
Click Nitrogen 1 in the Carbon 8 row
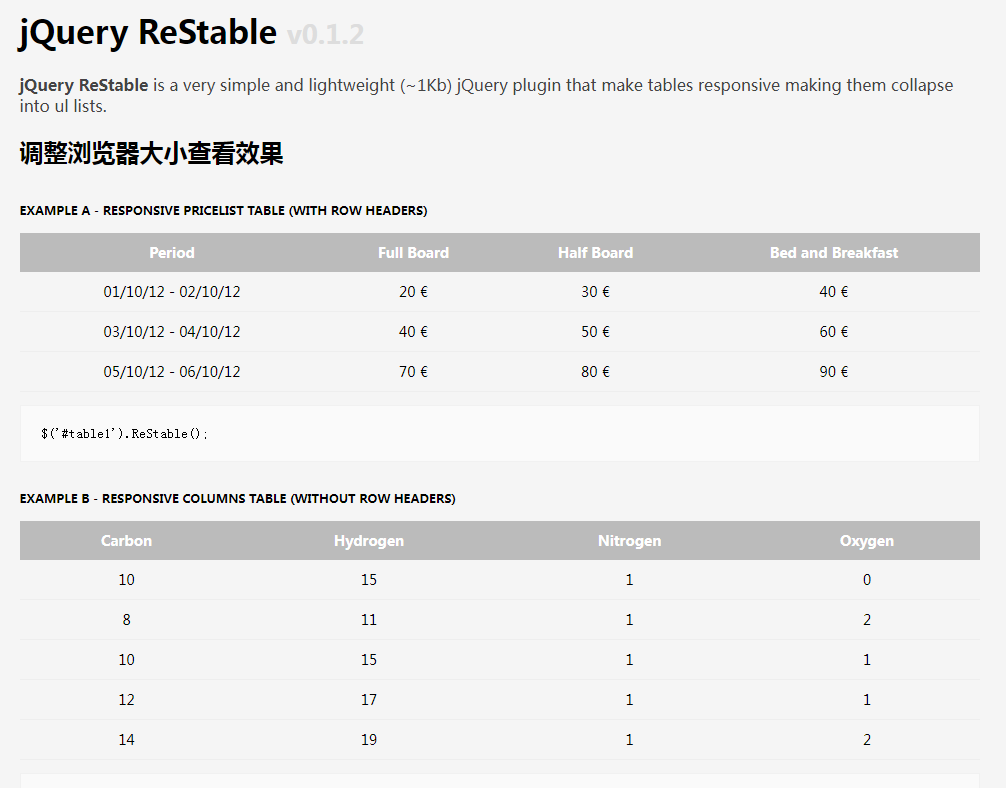pyautogui.click(x=629, y=620)
